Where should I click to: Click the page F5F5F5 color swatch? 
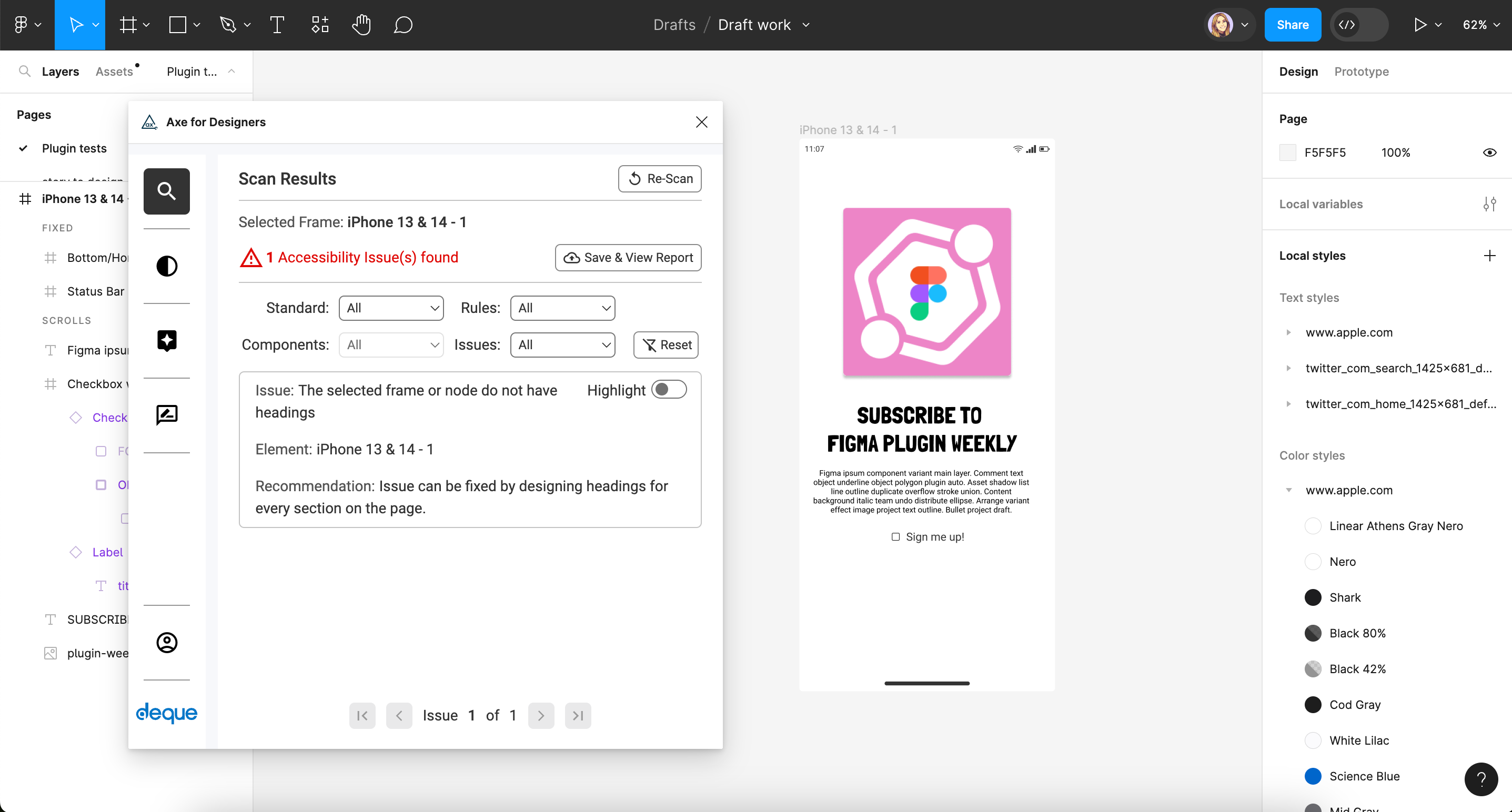[x=1287, y=153]
